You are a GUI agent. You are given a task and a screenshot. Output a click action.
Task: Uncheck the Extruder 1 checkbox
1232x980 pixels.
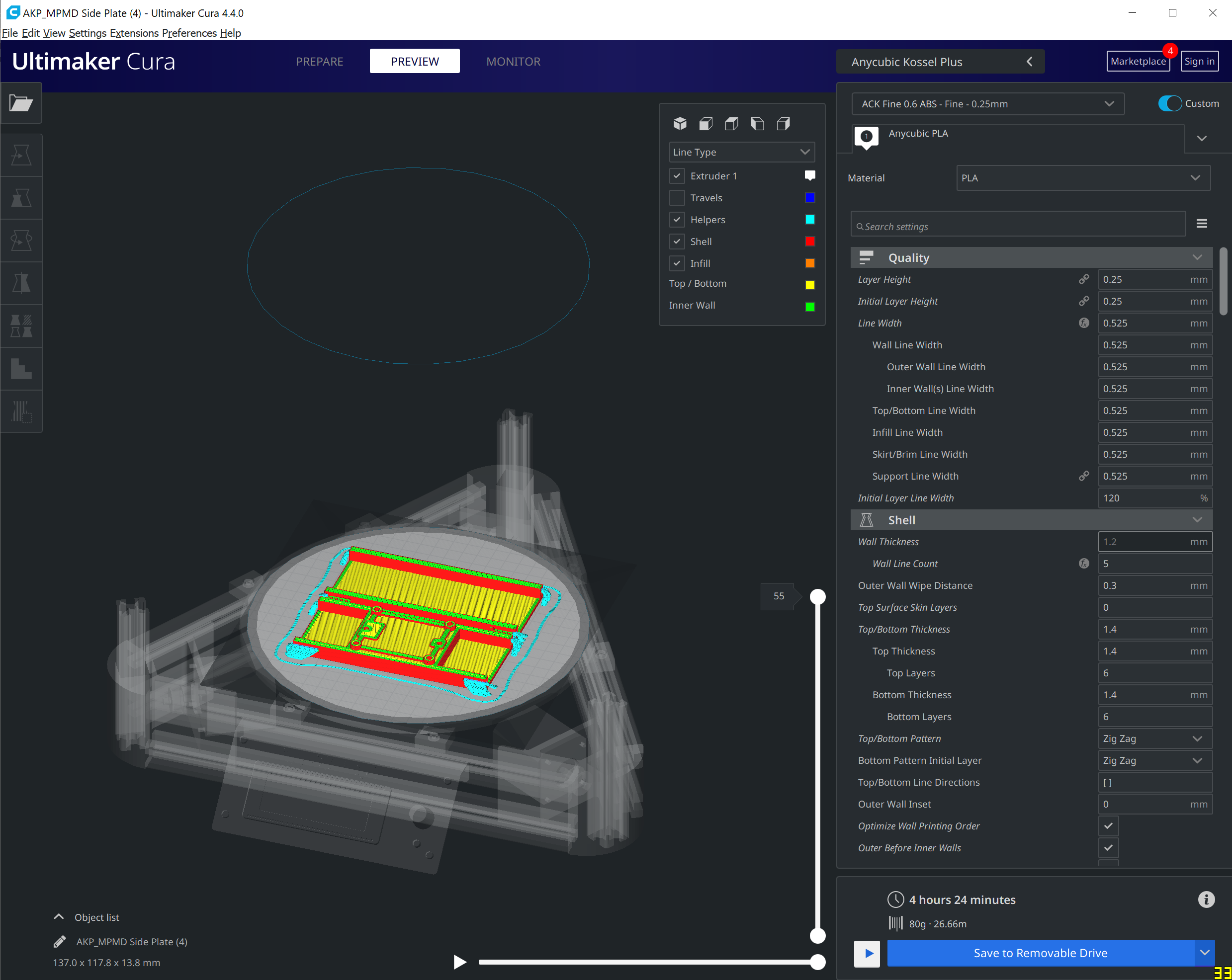click(677, 176)
